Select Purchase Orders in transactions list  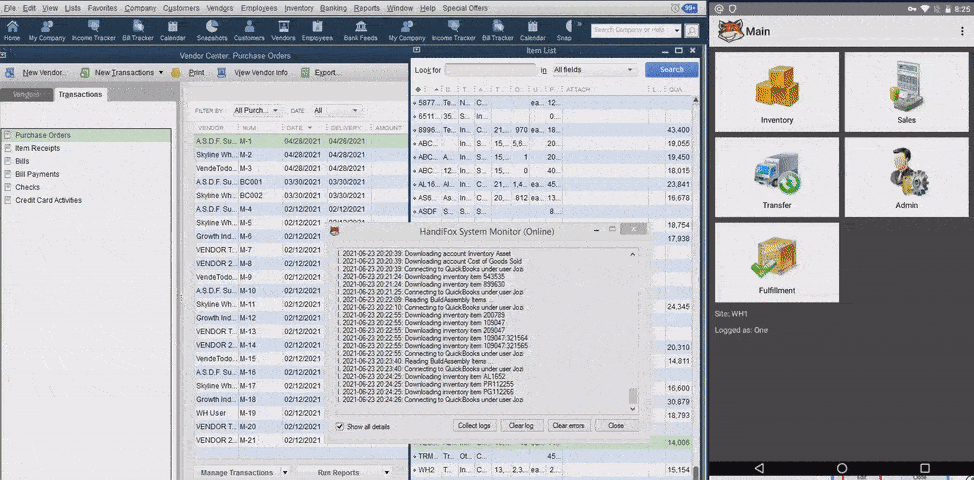tap(86, 135)
